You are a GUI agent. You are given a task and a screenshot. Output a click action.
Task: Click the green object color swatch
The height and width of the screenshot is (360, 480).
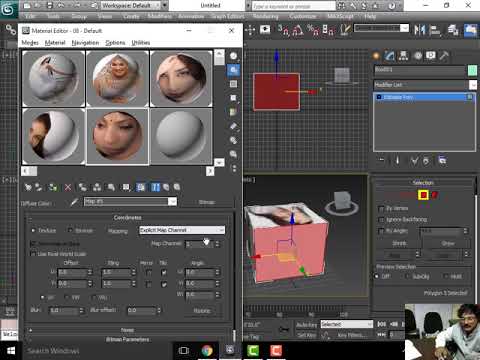click(x=472, y=70)
